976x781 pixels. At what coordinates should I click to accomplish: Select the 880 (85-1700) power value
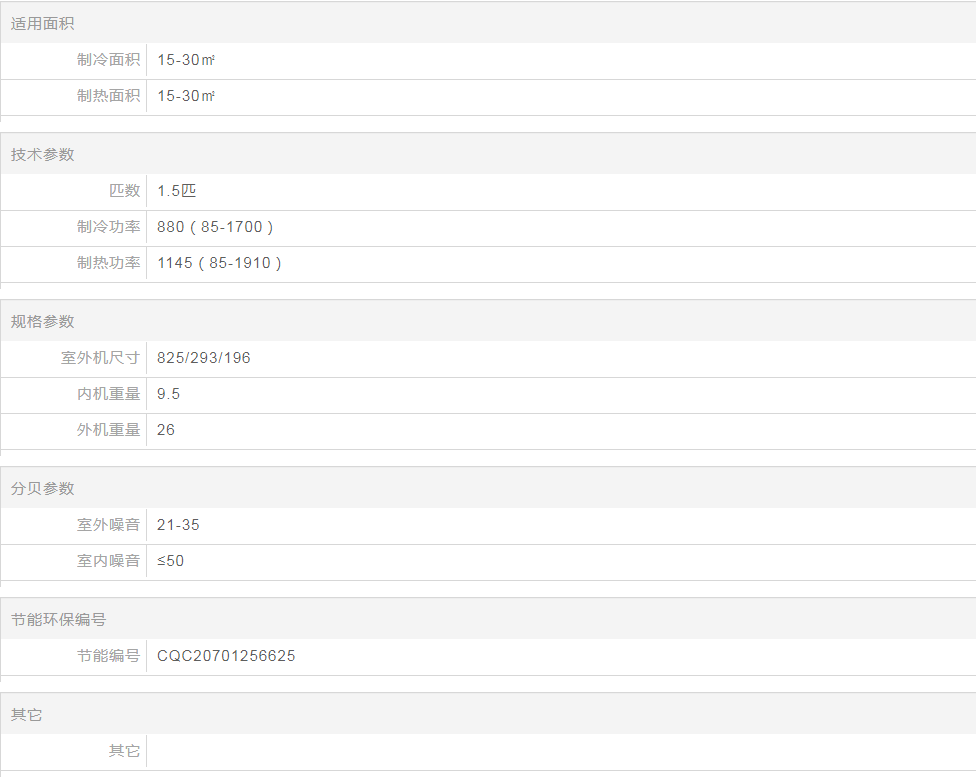pyautogui.click(x=215, y=227)
